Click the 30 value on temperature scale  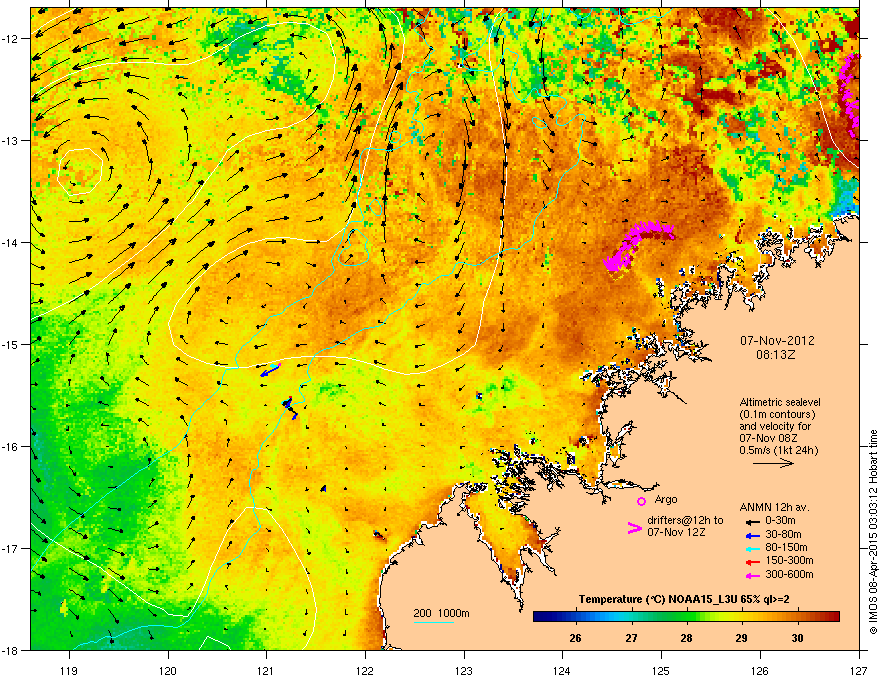pos(797,638)
